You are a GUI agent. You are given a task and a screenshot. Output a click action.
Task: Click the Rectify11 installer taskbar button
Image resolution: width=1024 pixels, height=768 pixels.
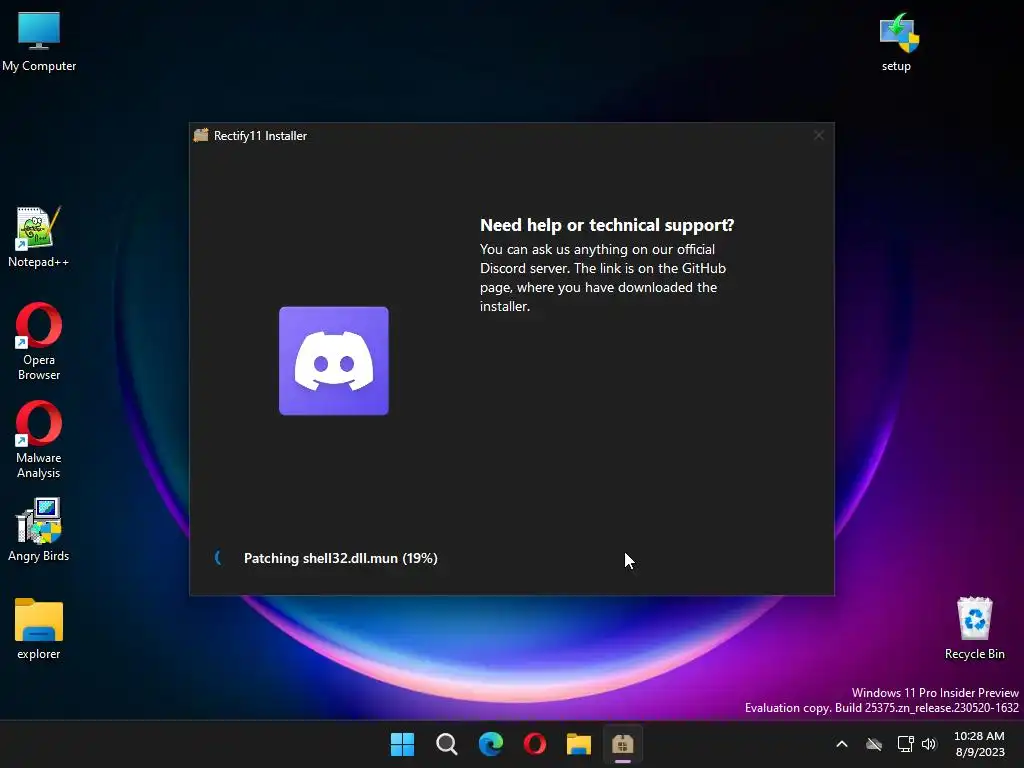click(622, 744)
